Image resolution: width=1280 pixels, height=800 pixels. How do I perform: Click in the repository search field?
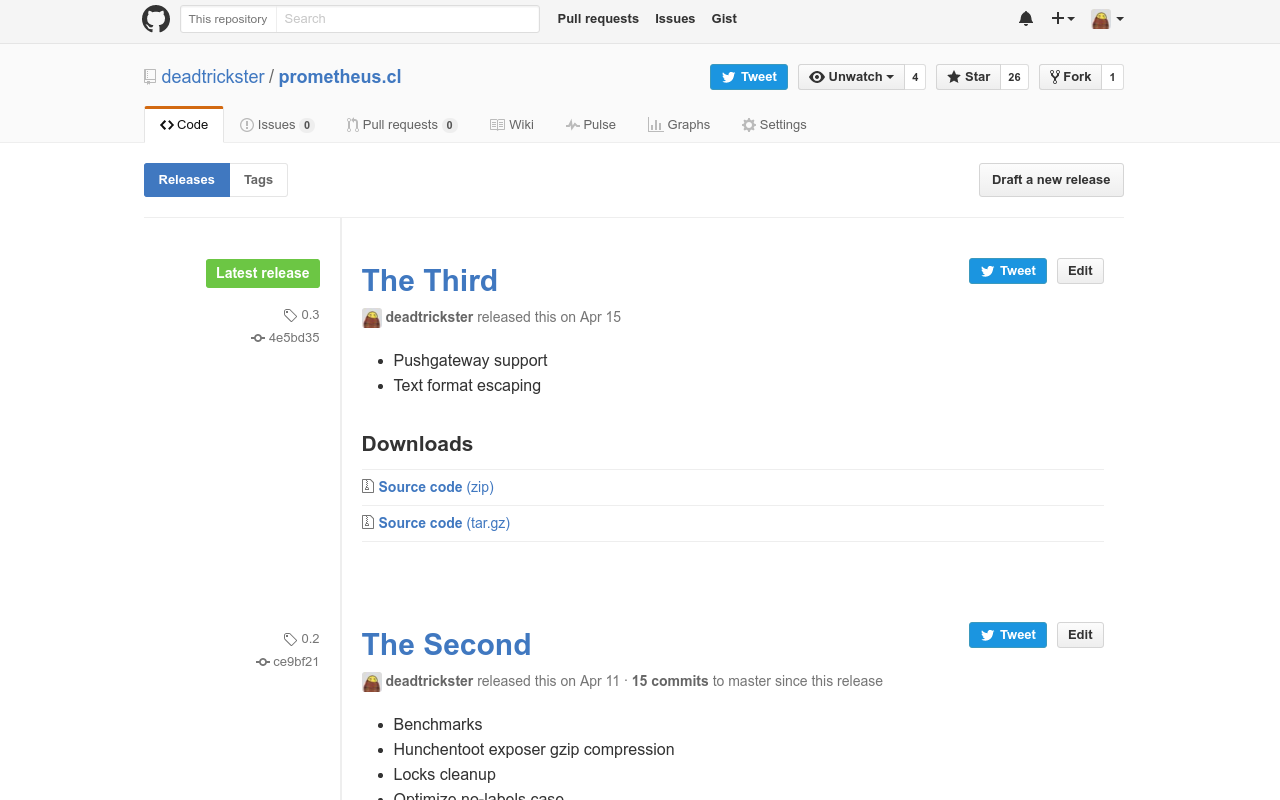[407, 19]
